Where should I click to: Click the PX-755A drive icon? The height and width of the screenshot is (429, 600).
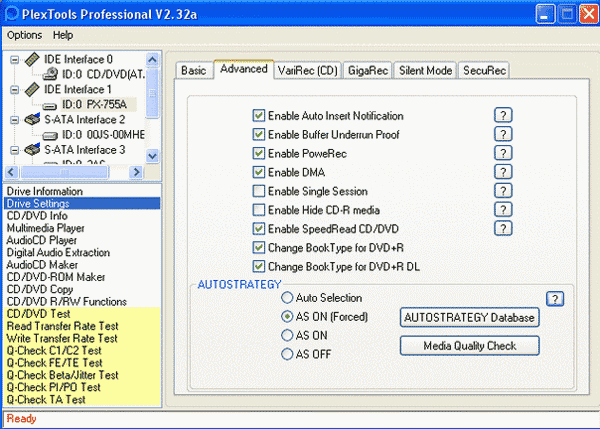point(50,106)
